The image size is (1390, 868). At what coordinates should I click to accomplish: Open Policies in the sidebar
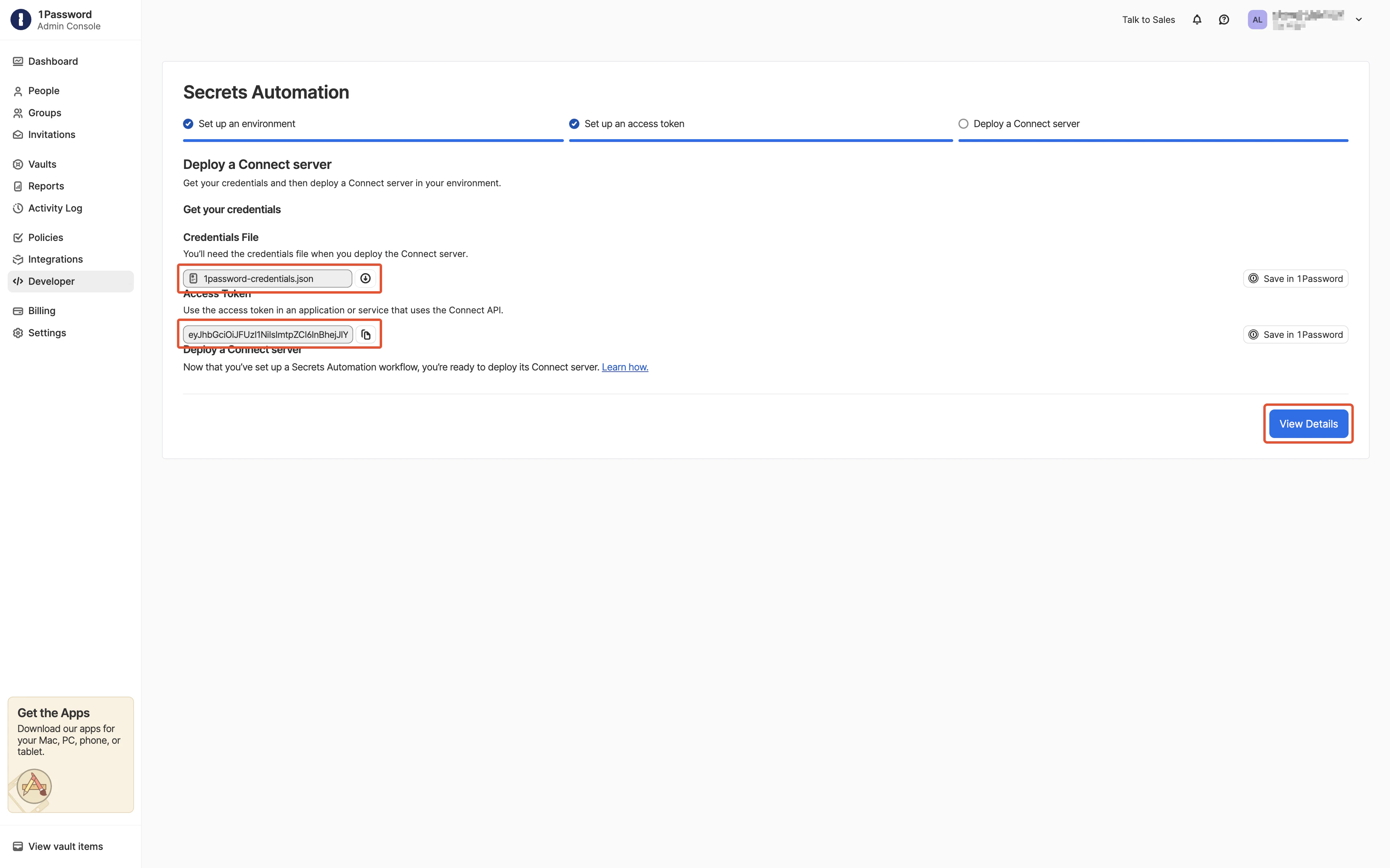click(71, 237)
